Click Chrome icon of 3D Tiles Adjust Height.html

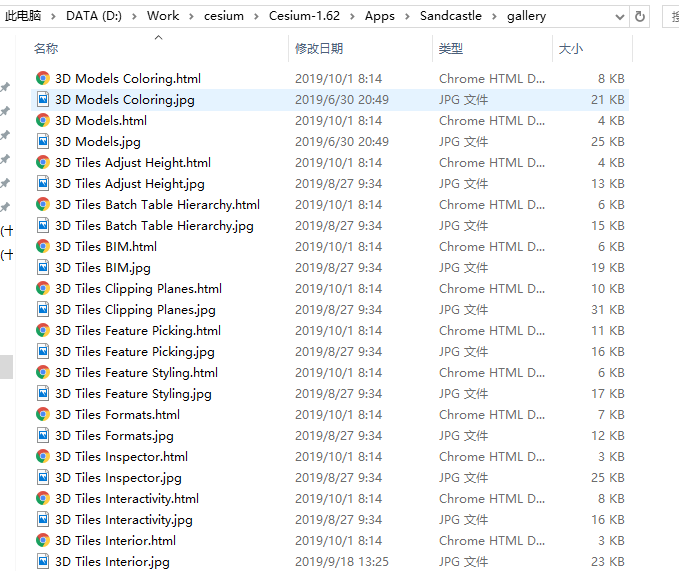[42, 162]
